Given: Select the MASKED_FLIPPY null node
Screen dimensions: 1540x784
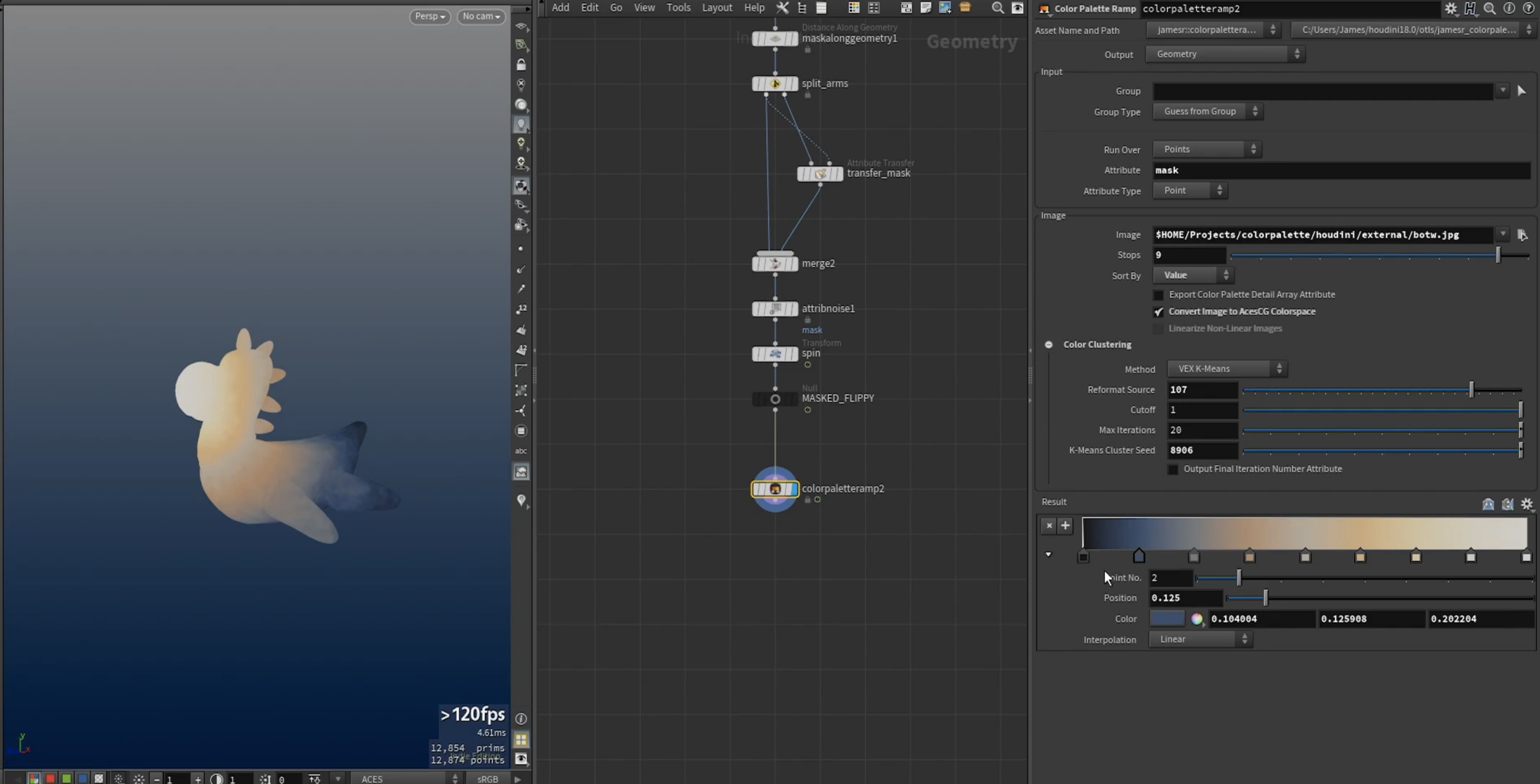Looking at the screenshot, I should coord(775,398).
